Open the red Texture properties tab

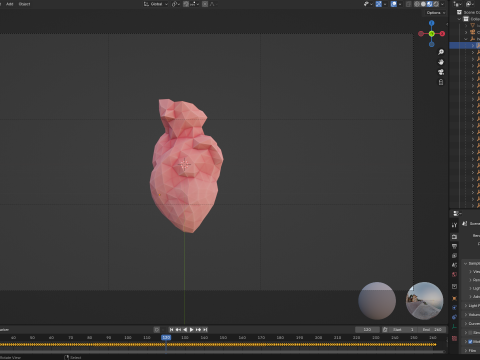(x=454, y=338)
